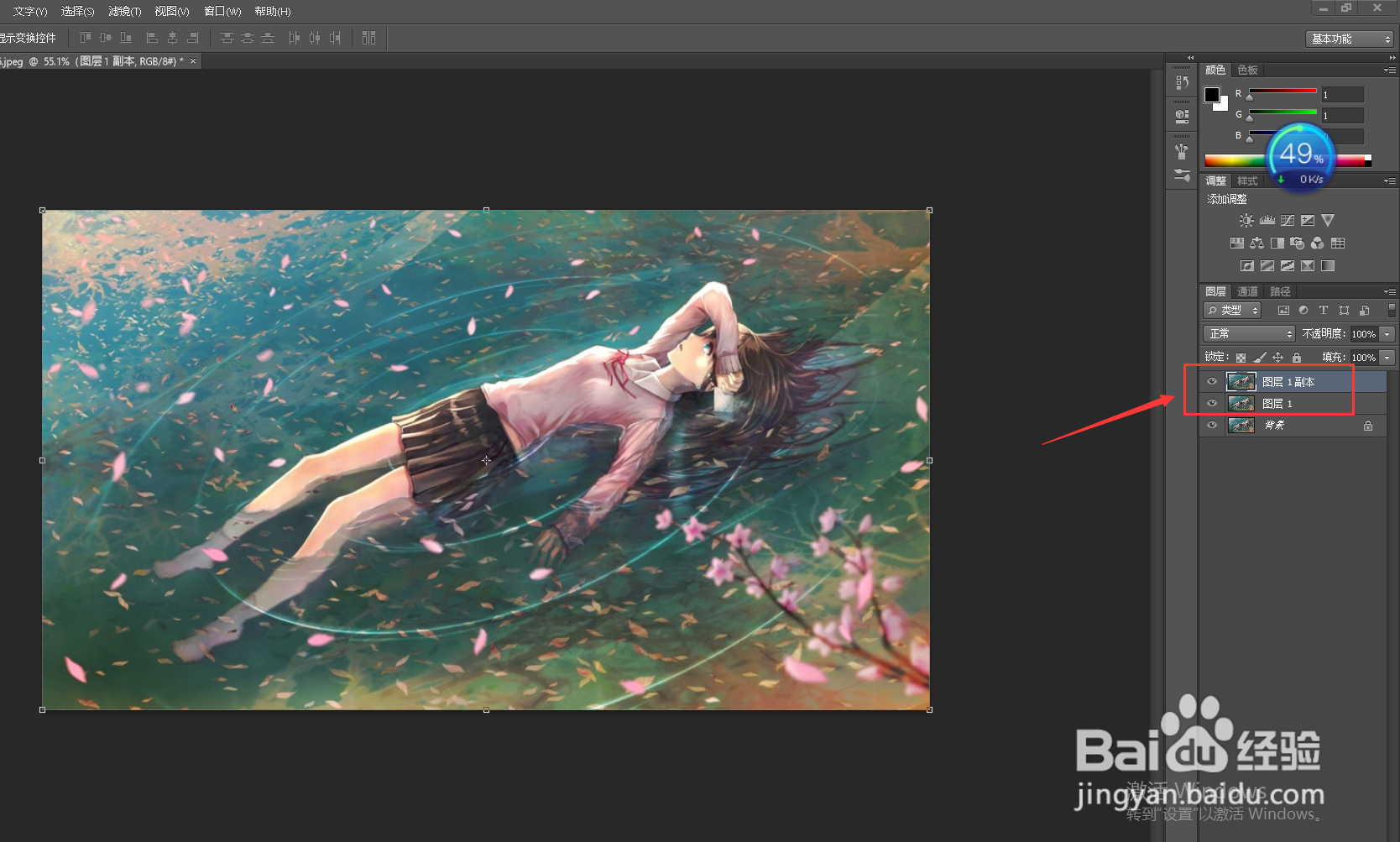This screenshot has width=1400, height=842.
Task: Add an Exposure adjustment
Action: coord(1308,221)
